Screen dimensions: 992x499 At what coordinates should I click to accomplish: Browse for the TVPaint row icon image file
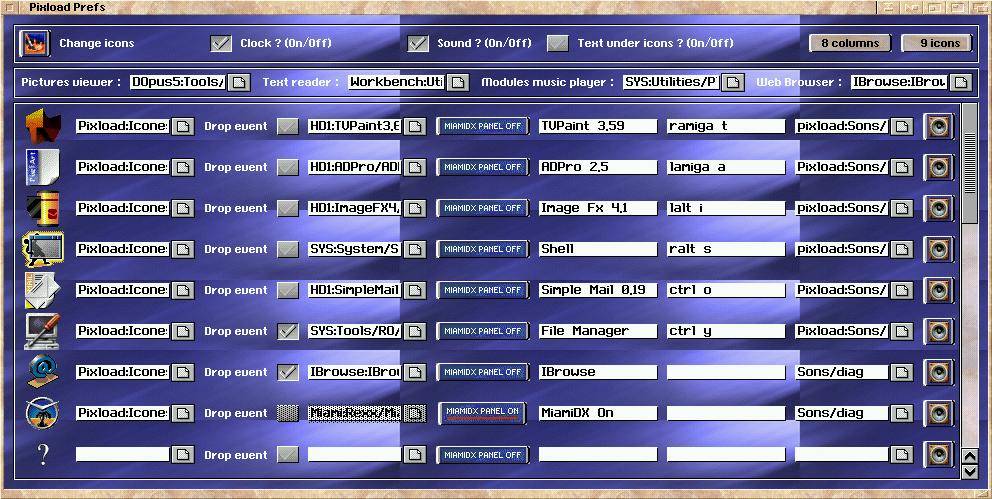(x=183, y=126)
